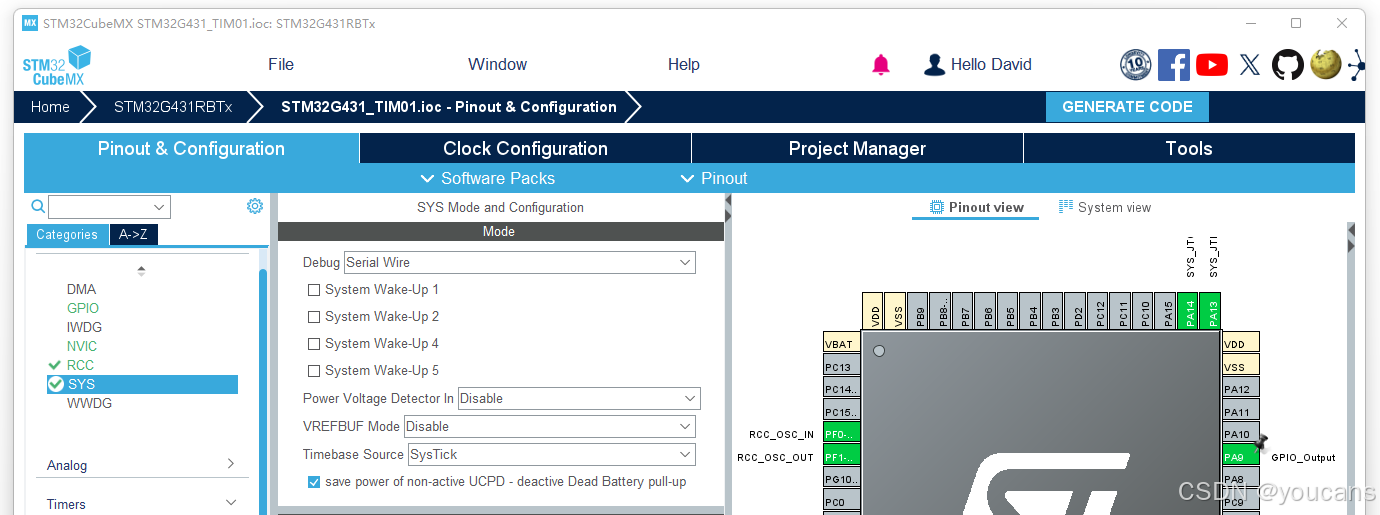Image resolution: width=1380 pixels, height=515 pixels.
Task: Select the Categories tab
Action: click(x=67, y=235)
